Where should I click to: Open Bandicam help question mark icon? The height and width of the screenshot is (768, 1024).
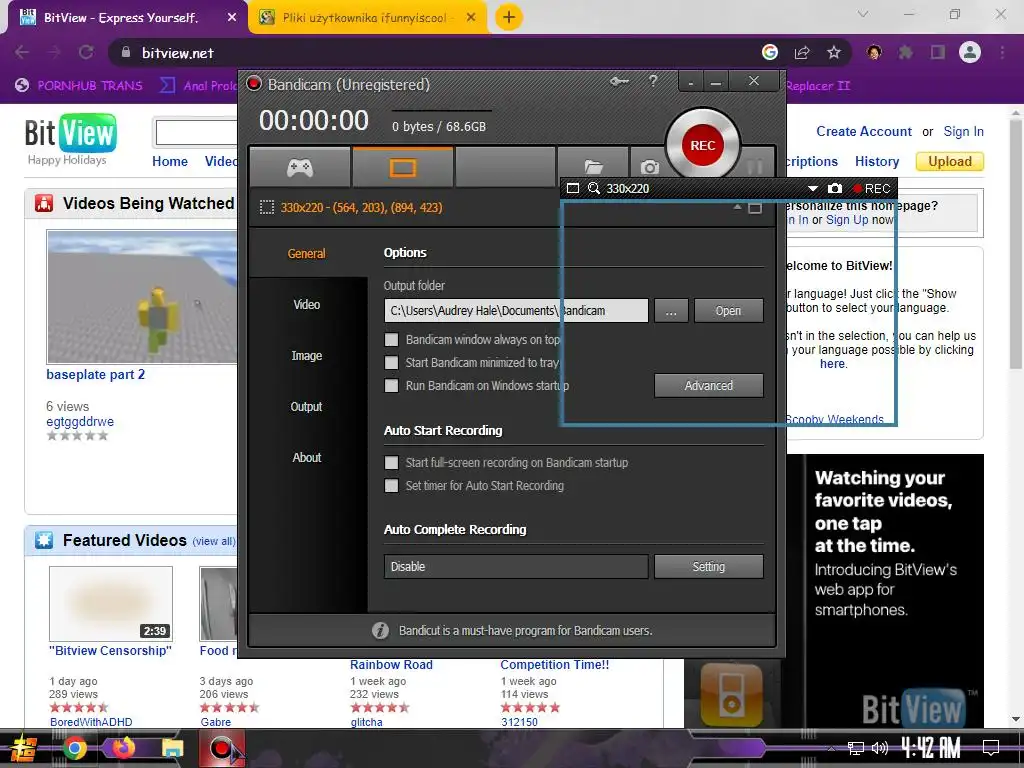click(653, 81)
